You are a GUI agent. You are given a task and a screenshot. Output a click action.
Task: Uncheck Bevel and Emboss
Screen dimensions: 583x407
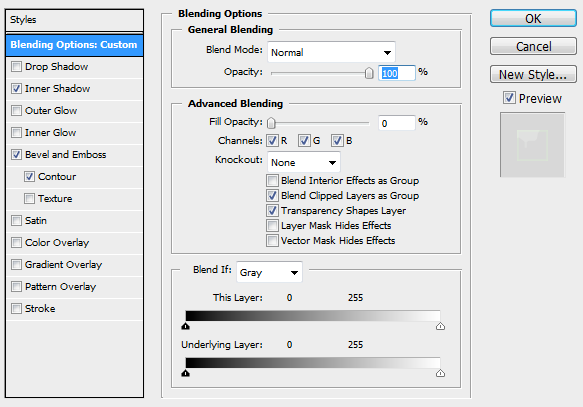tap(16, 155)
